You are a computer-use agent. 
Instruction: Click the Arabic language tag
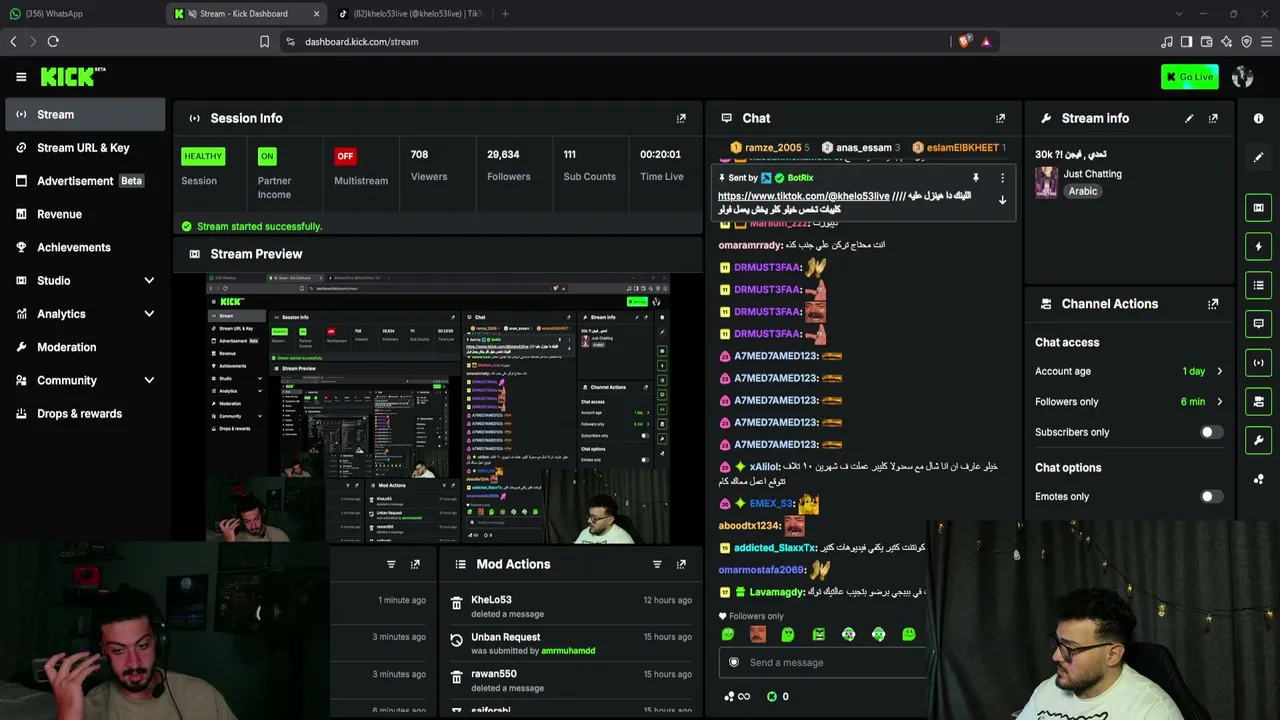1082,191
